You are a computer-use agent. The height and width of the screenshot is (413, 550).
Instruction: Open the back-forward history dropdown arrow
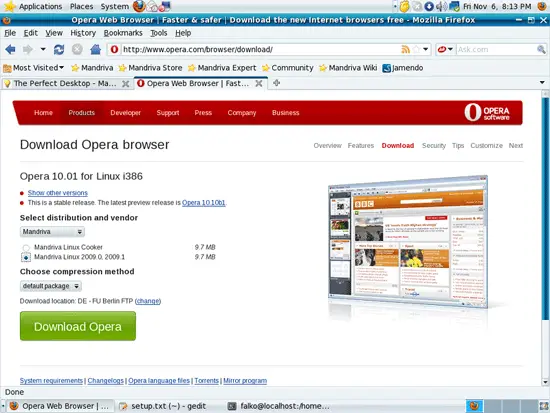pos(43,49)
